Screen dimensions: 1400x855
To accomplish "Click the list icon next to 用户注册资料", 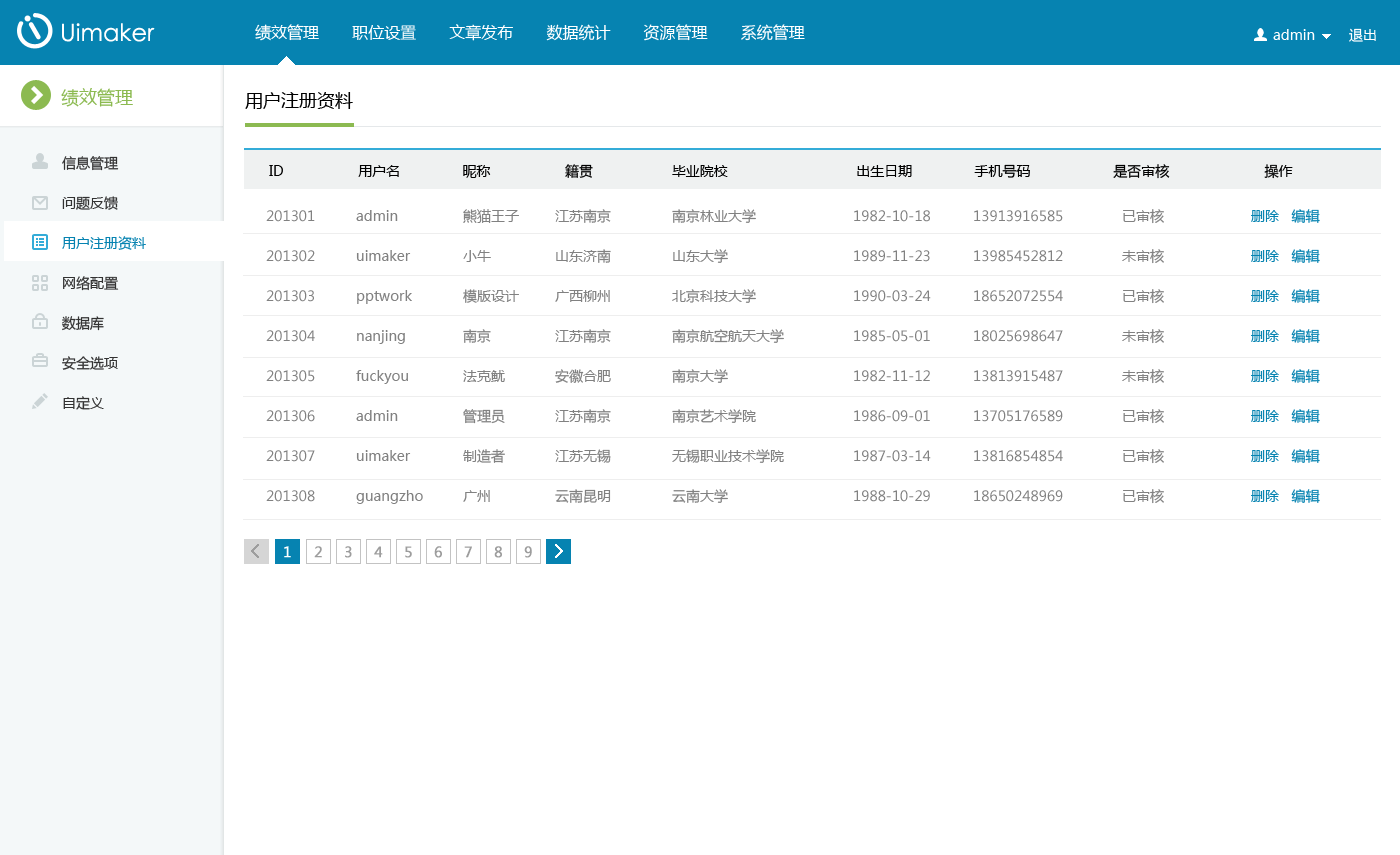I will (x=40, y=242).
